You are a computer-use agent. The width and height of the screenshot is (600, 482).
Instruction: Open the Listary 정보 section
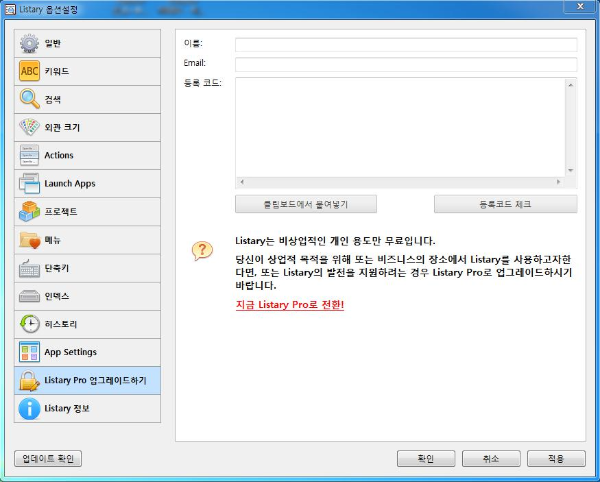87,409
